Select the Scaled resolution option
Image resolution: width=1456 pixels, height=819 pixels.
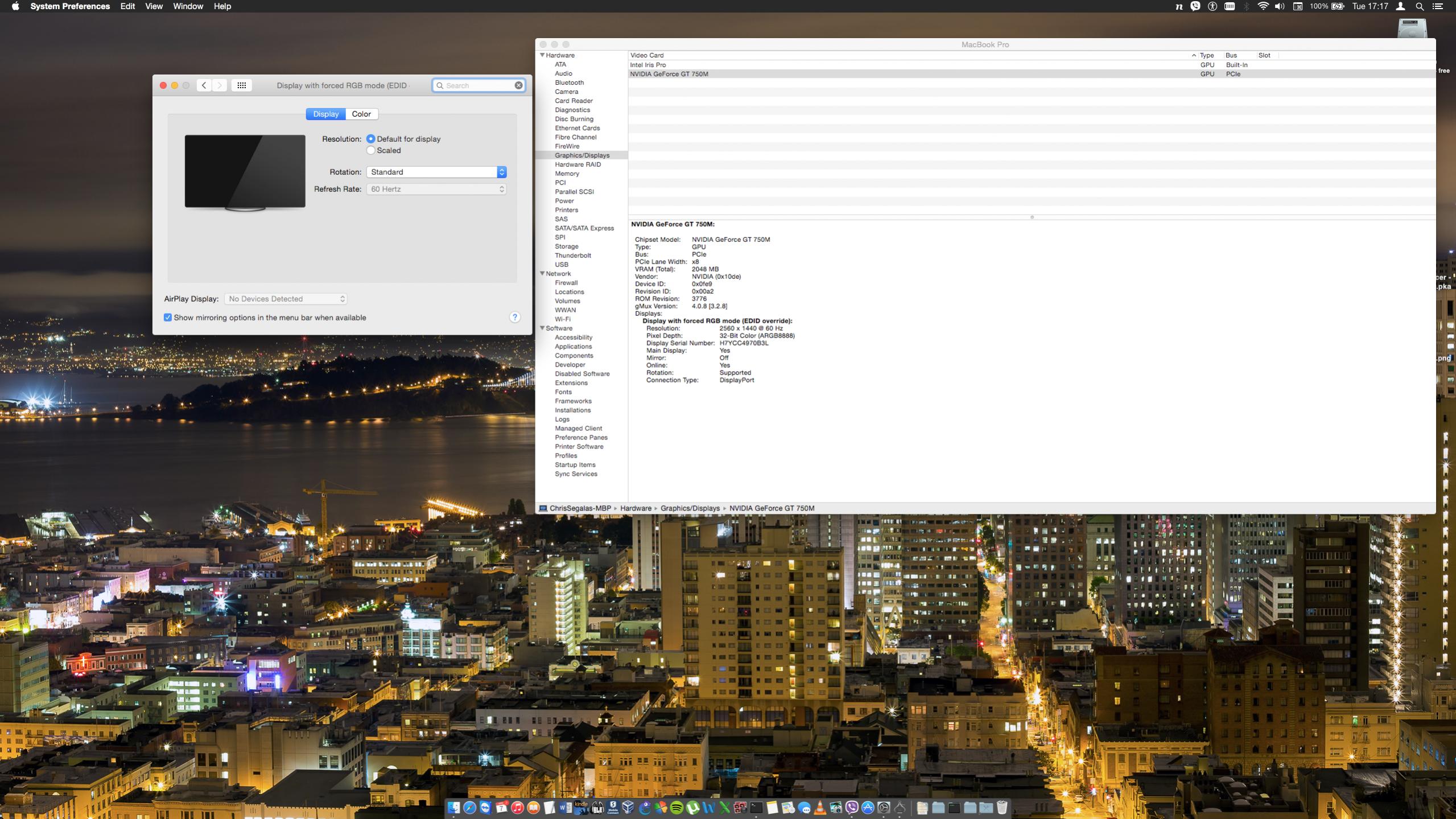(371, 150)
